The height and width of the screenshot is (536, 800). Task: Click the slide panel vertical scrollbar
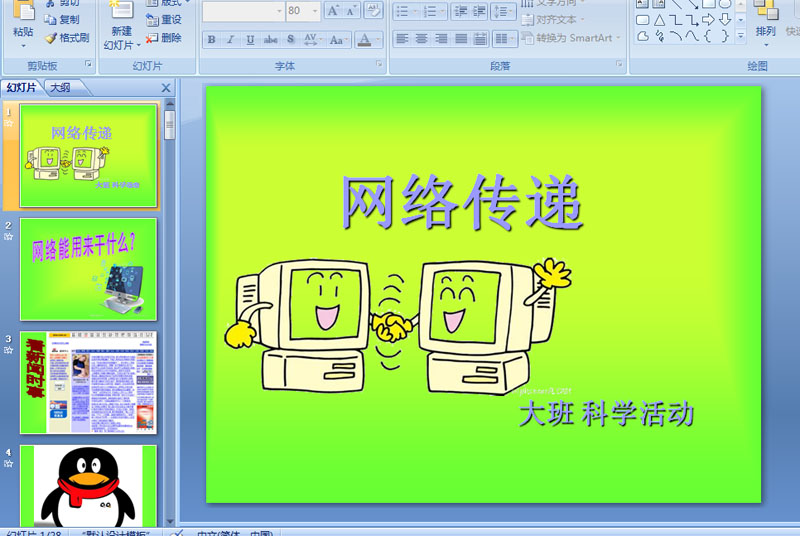pos(169,300)
